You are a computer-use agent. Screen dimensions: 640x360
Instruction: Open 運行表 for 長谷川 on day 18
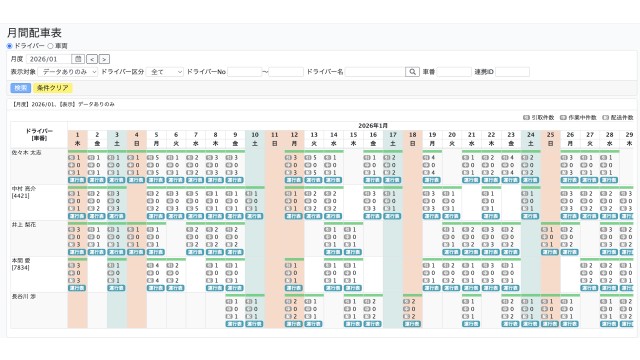point(412,324)
